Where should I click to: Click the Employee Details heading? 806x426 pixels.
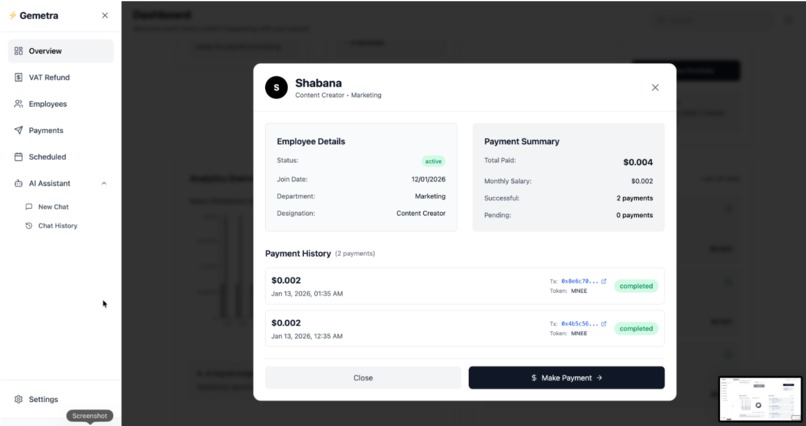[311, 141]
